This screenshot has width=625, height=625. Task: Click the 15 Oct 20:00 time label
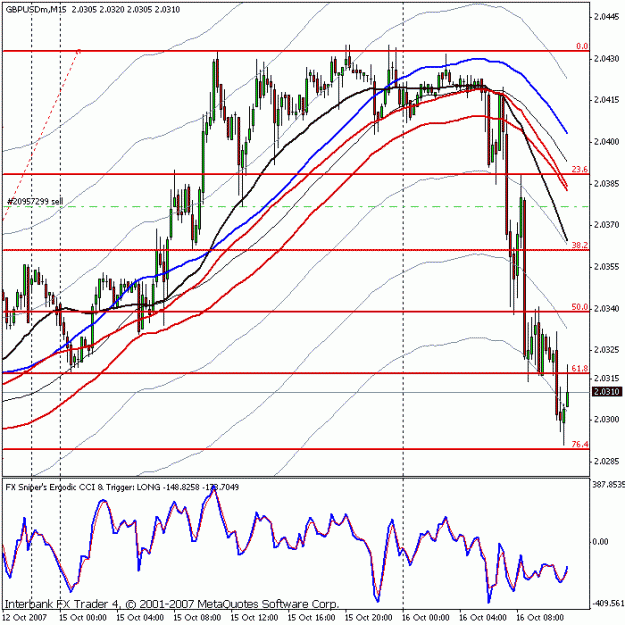369,618
